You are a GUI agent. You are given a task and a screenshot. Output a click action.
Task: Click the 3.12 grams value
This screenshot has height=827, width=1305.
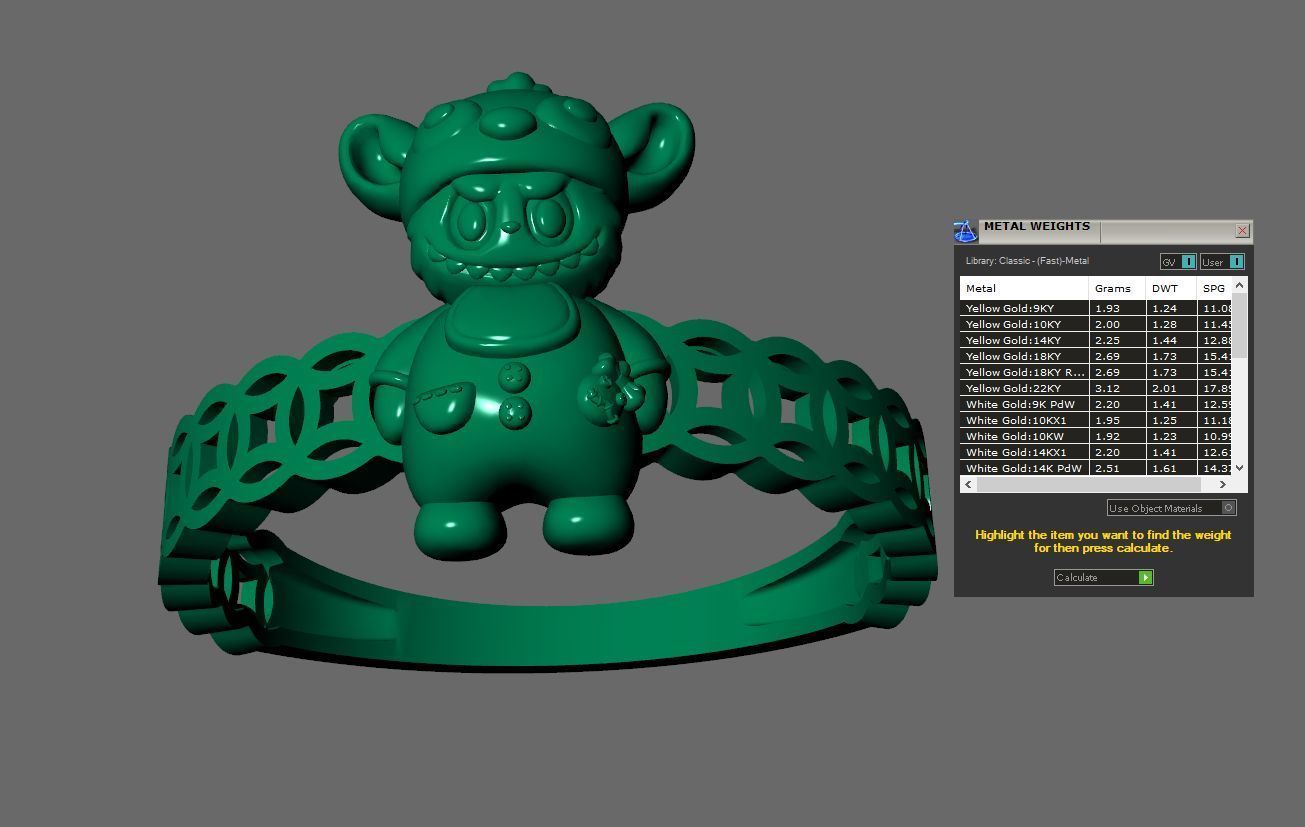pos(1107,388)
